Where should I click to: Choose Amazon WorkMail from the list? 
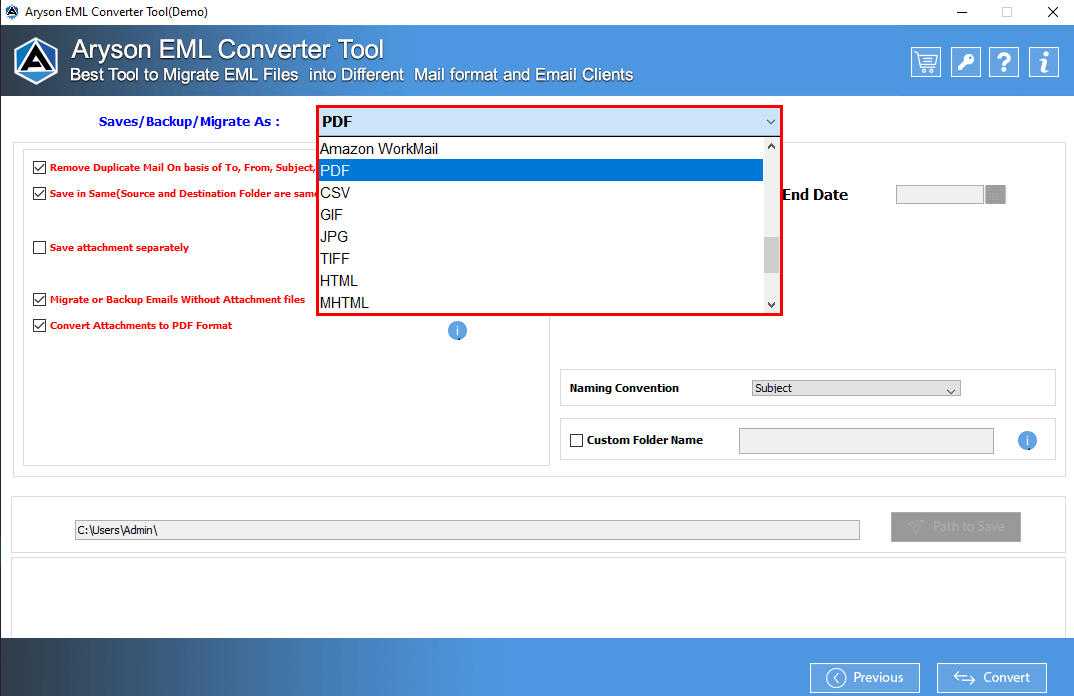coord(541,149)
